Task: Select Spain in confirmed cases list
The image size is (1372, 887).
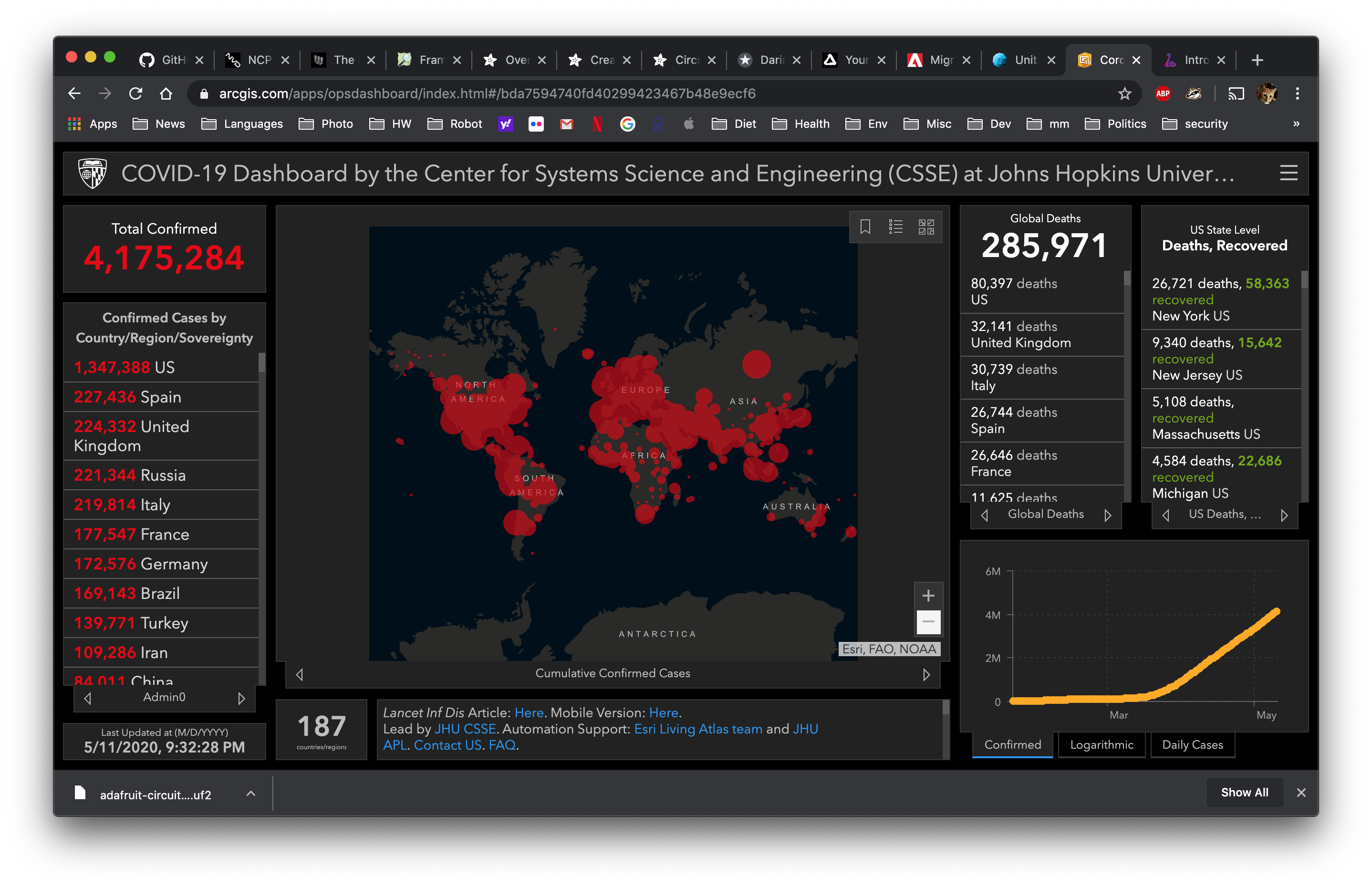Action: pyautogui.click(x=161, y=397)
